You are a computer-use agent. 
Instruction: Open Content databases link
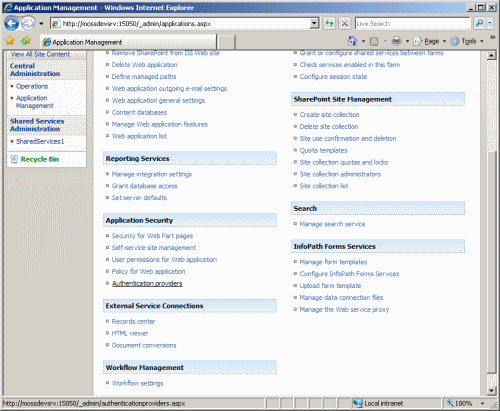pos(139,112)
